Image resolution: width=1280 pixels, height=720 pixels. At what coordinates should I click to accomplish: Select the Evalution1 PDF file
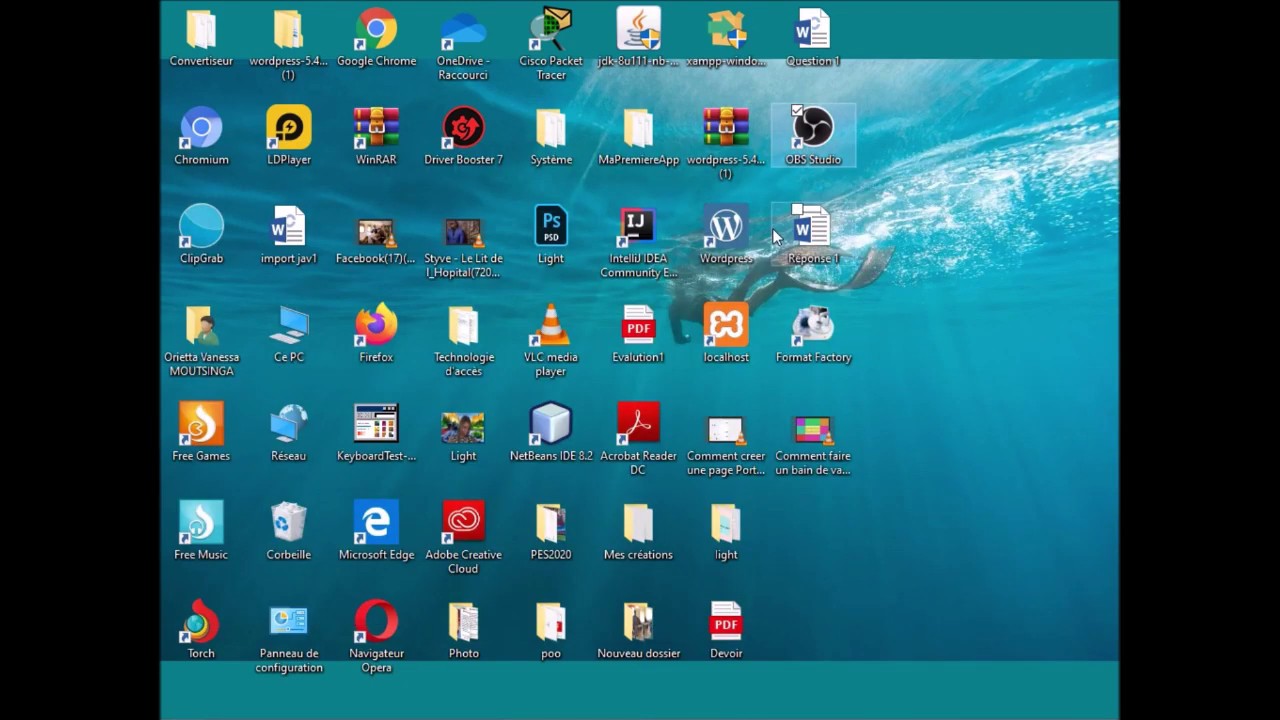pos(638,325)
